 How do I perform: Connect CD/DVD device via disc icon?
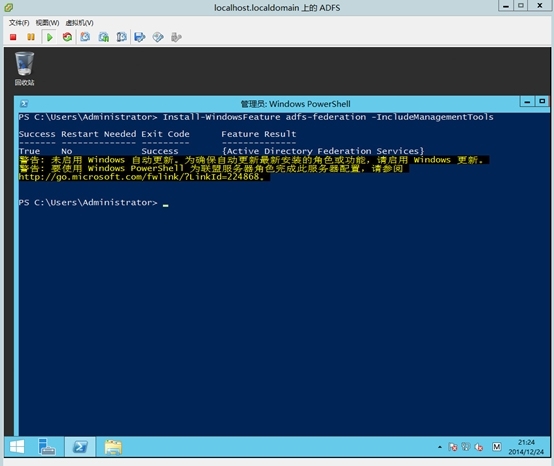coord(158,37)
